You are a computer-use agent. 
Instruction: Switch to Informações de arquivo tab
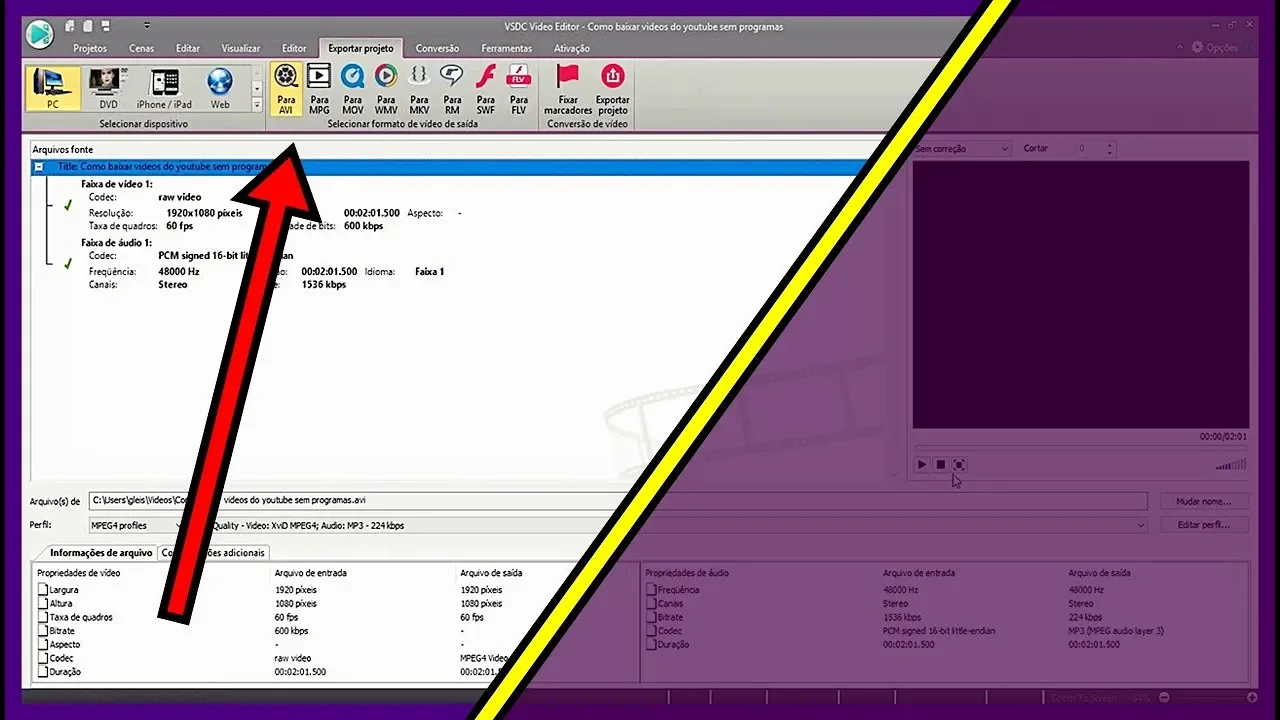click(101, 552)
